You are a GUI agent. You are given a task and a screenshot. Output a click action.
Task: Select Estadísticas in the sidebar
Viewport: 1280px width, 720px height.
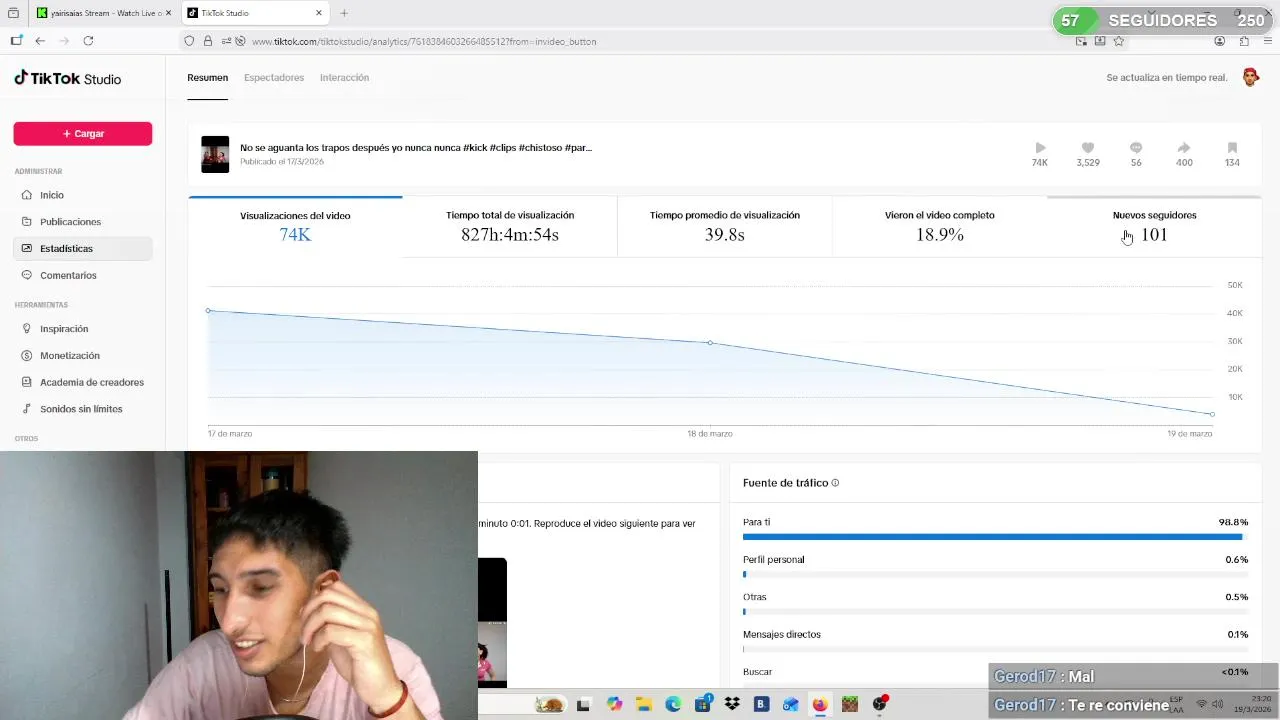click(x=83, y=248)
